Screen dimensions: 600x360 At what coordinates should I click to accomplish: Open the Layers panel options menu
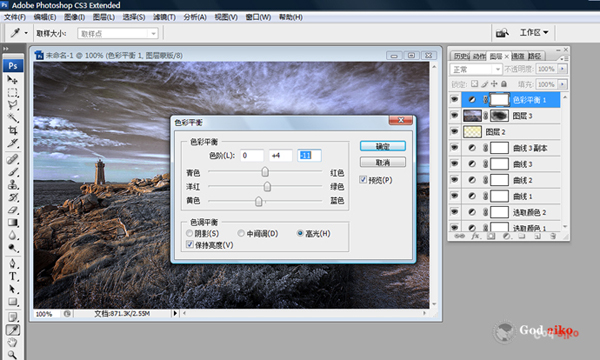[x=564, y=59]
